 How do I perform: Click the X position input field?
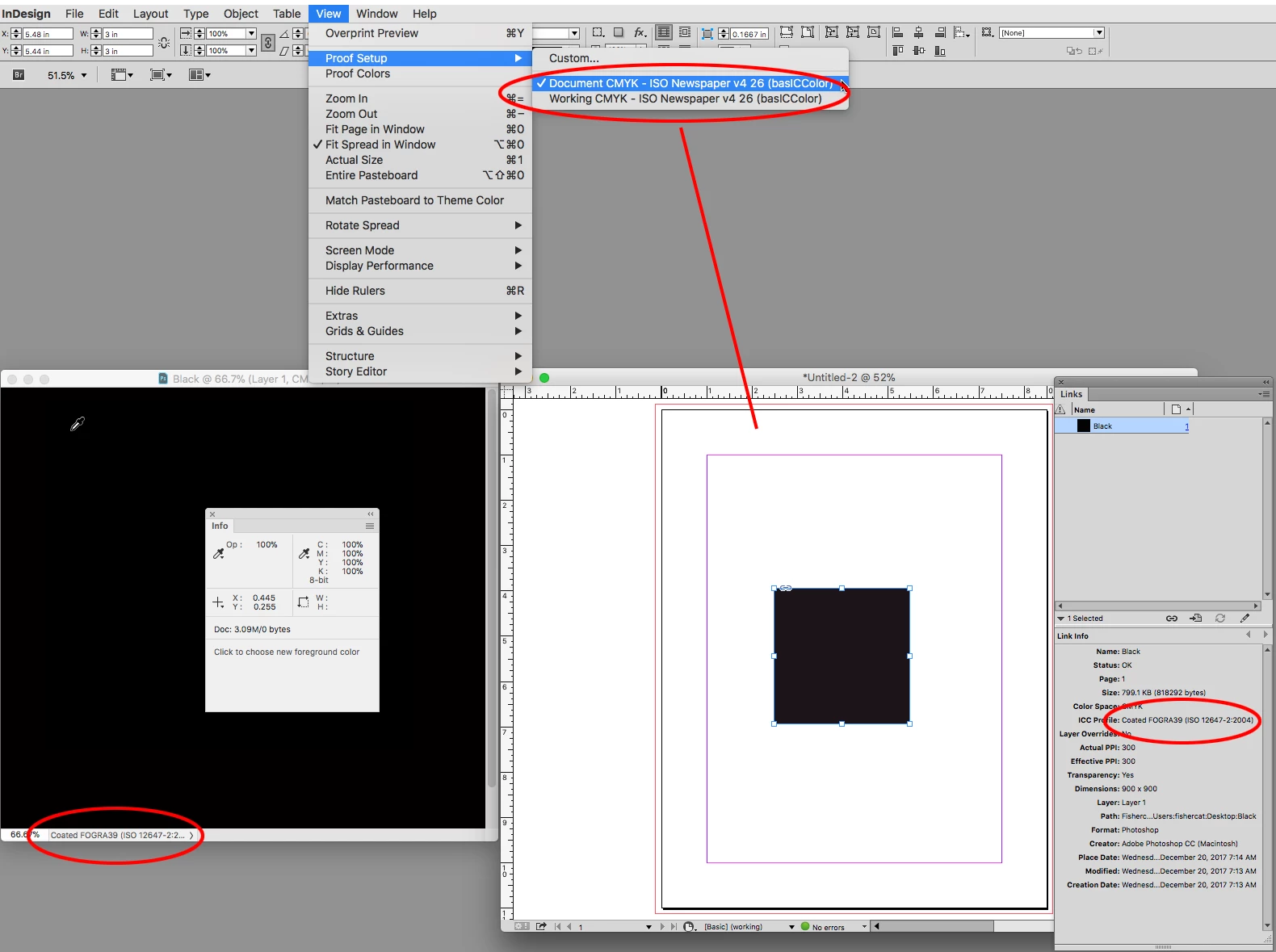[x=47, y=34]
